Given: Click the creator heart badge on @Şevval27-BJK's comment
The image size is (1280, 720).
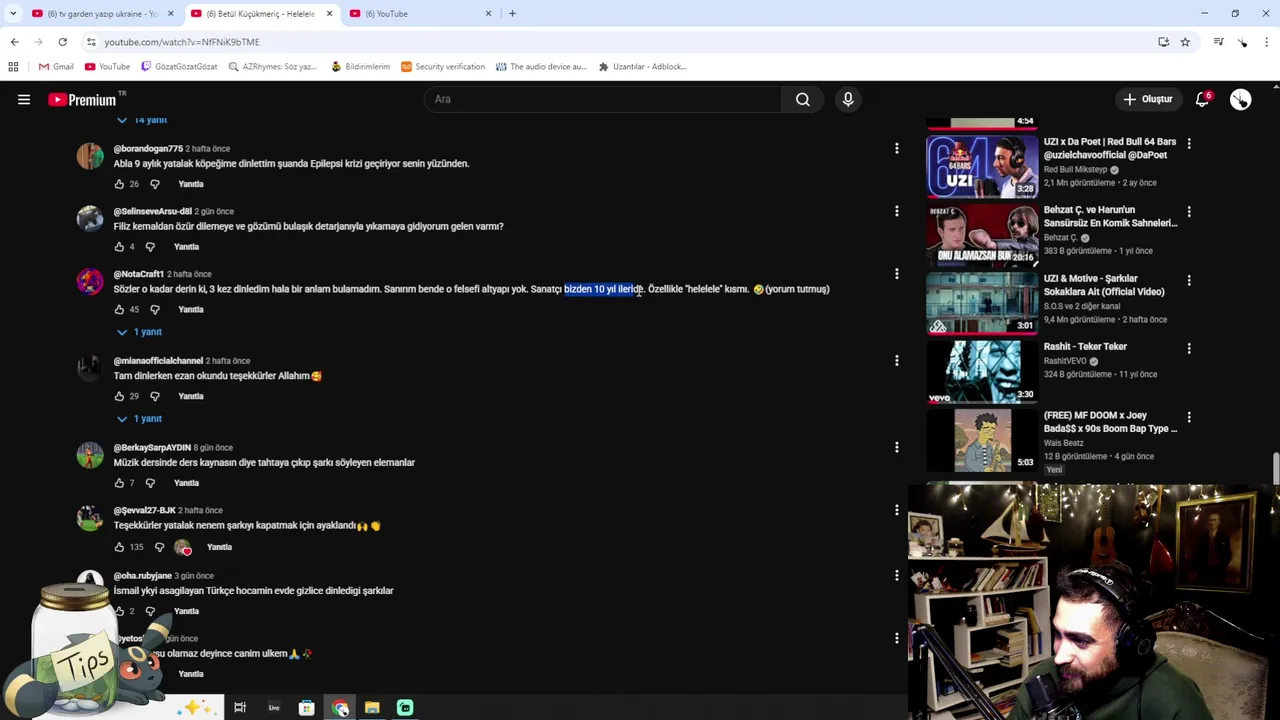Looking at the screenshot, I should [x=183, y=547].
